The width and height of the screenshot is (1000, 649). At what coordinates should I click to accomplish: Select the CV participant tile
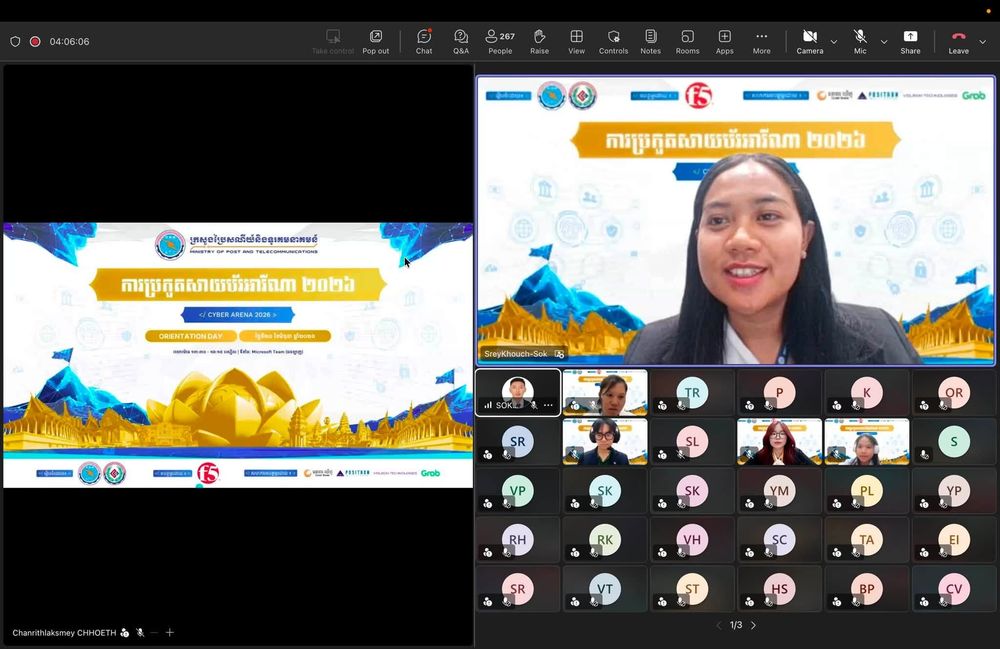[x=954, y=589]
